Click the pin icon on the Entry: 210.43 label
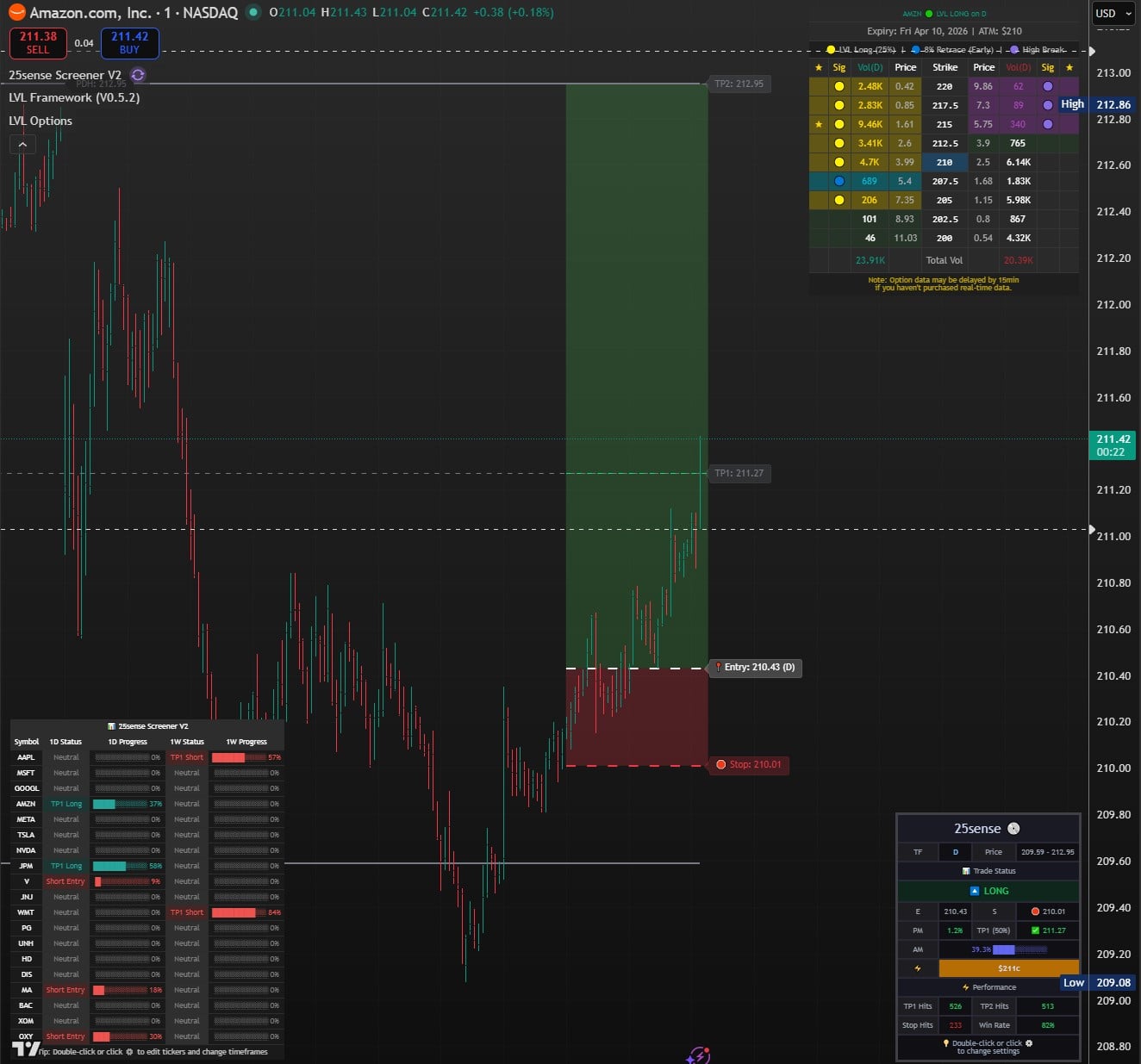The image size is (1141, 1064). click(x=718, y=667)
